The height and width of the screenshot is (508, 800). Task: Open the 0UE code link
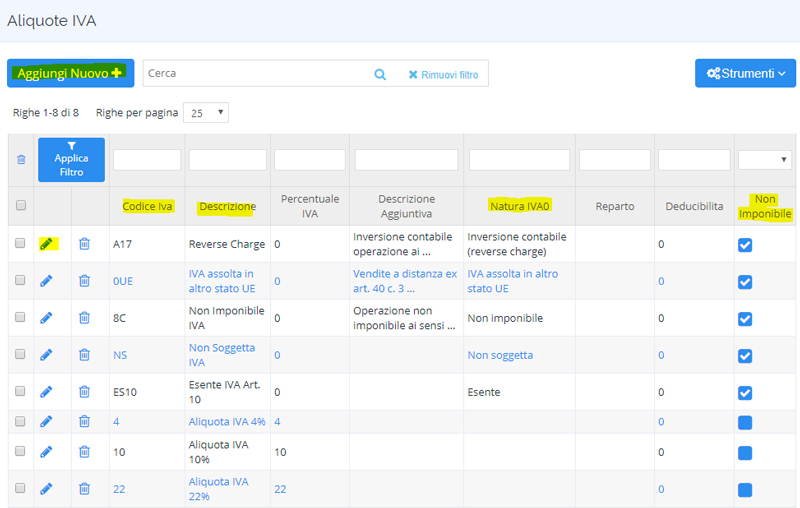(123, 282)
